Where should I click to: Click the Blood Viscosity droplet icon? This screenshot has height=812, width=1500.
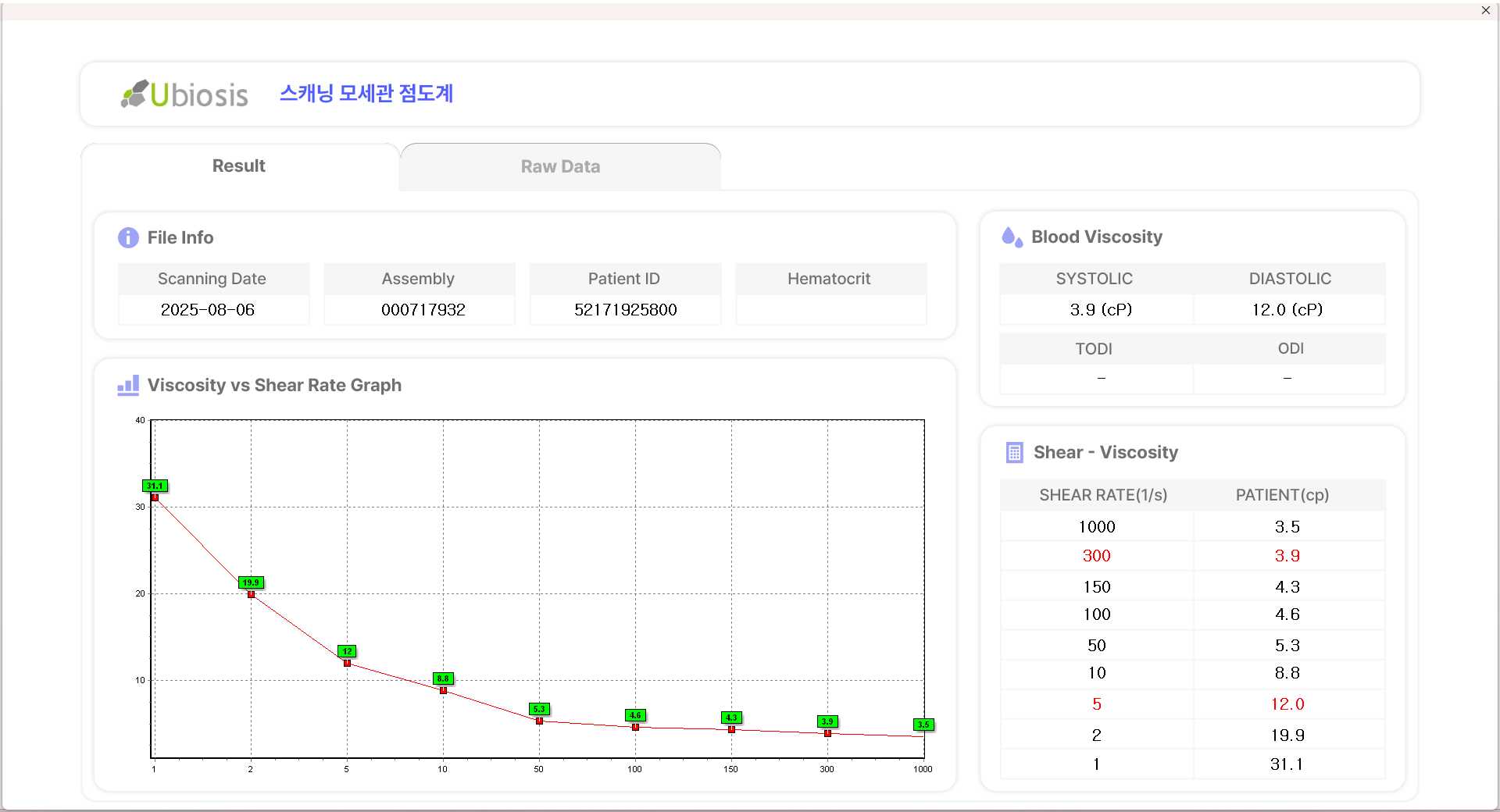point(1012,237)
